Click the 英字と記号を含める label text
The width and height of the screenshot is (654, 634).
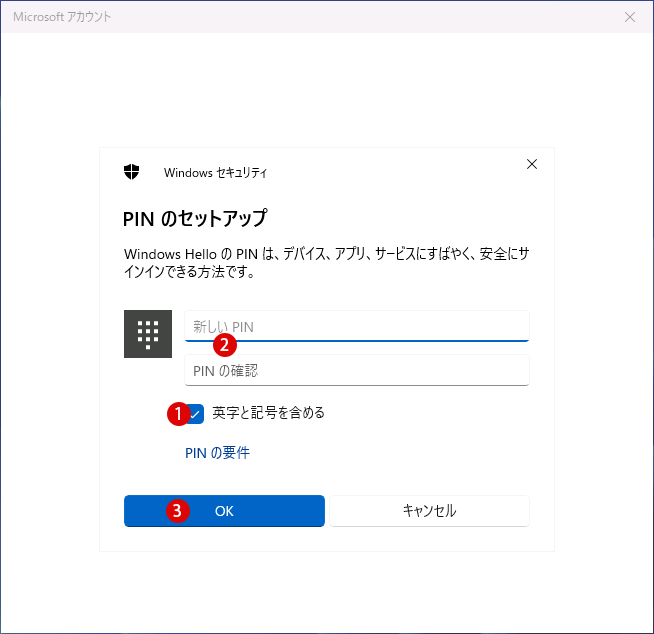pyautogui.click(x=269, y=413)
